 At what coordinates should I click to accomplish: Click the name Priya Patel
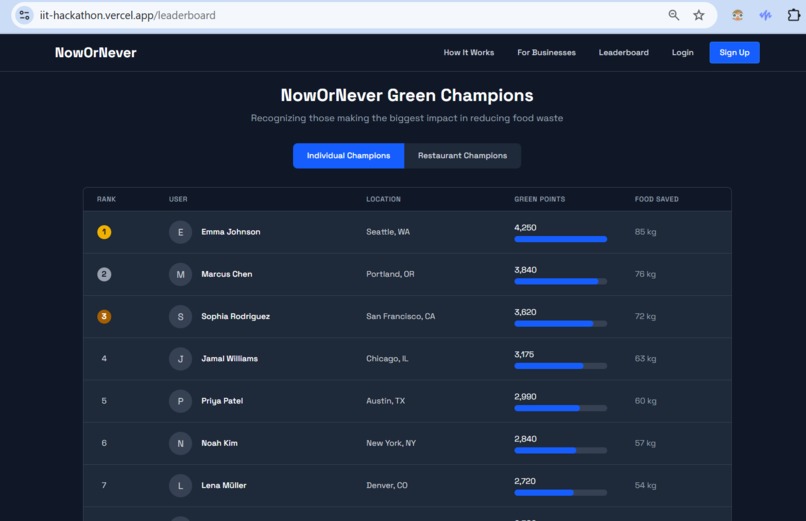[222, 401]
